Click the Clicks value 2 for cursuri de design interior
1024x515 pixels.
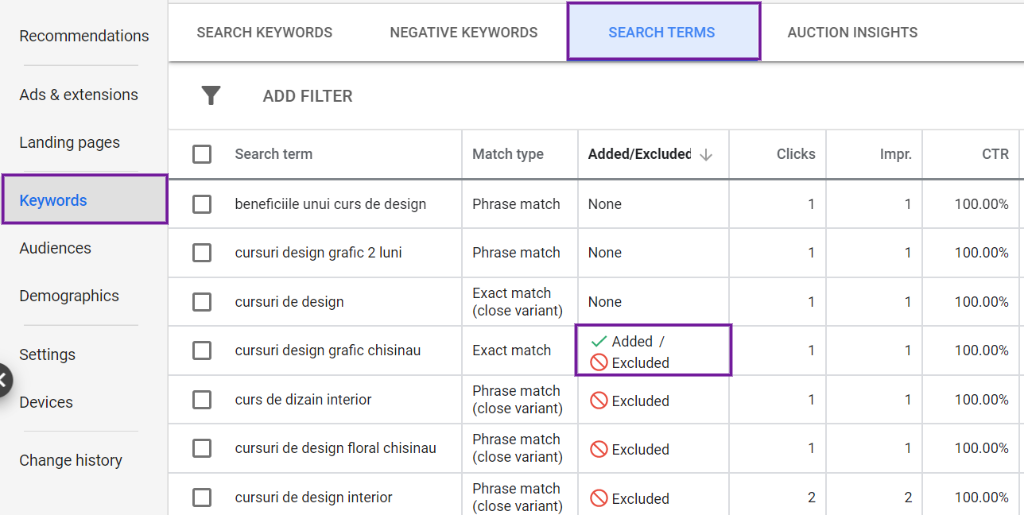pyautogui.click(x=811, y=497)
